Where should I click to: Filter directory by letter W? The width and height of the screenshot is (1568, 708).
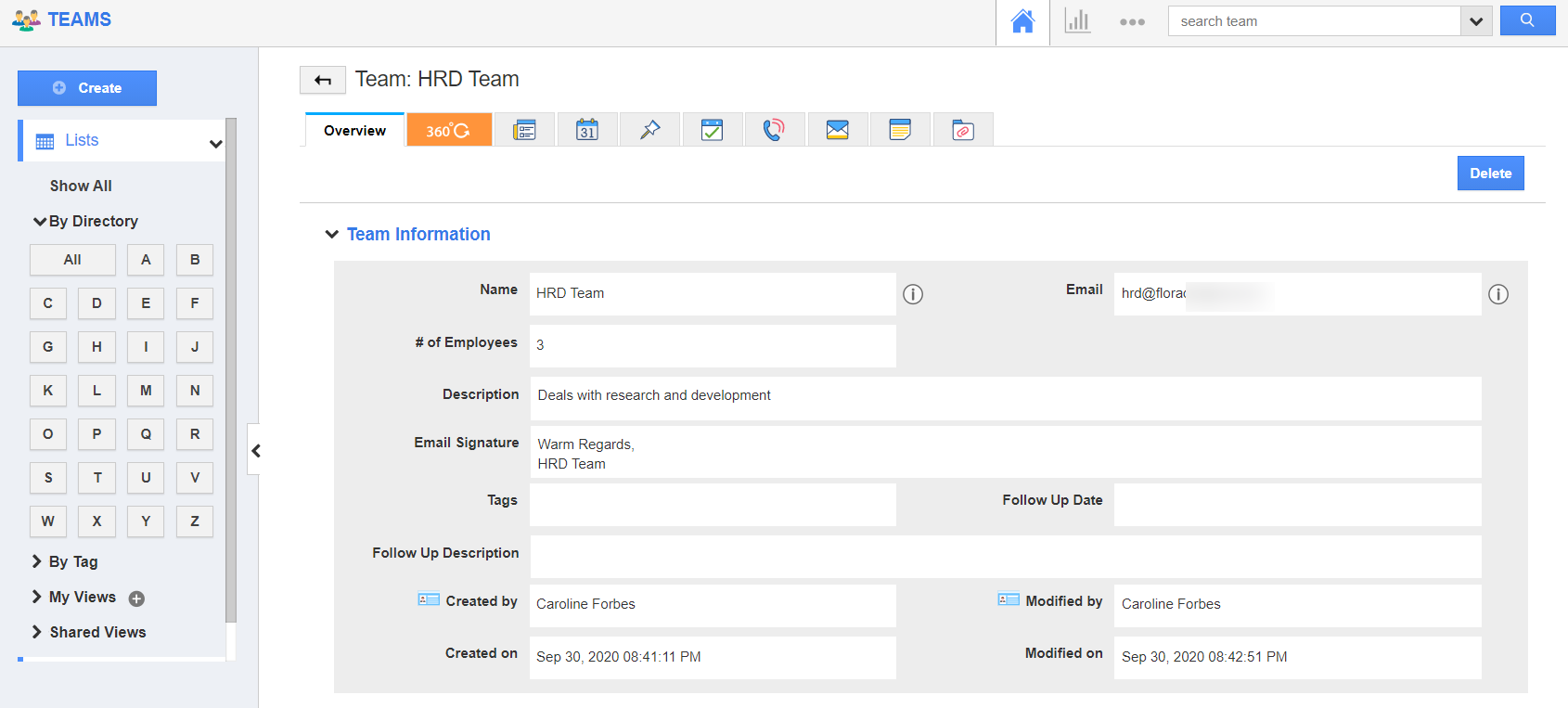[48, 521]
